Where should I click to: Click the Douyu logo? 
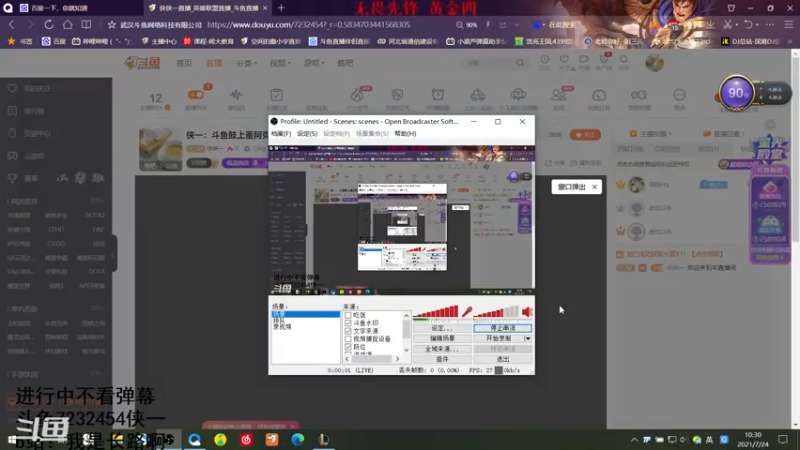142,63
